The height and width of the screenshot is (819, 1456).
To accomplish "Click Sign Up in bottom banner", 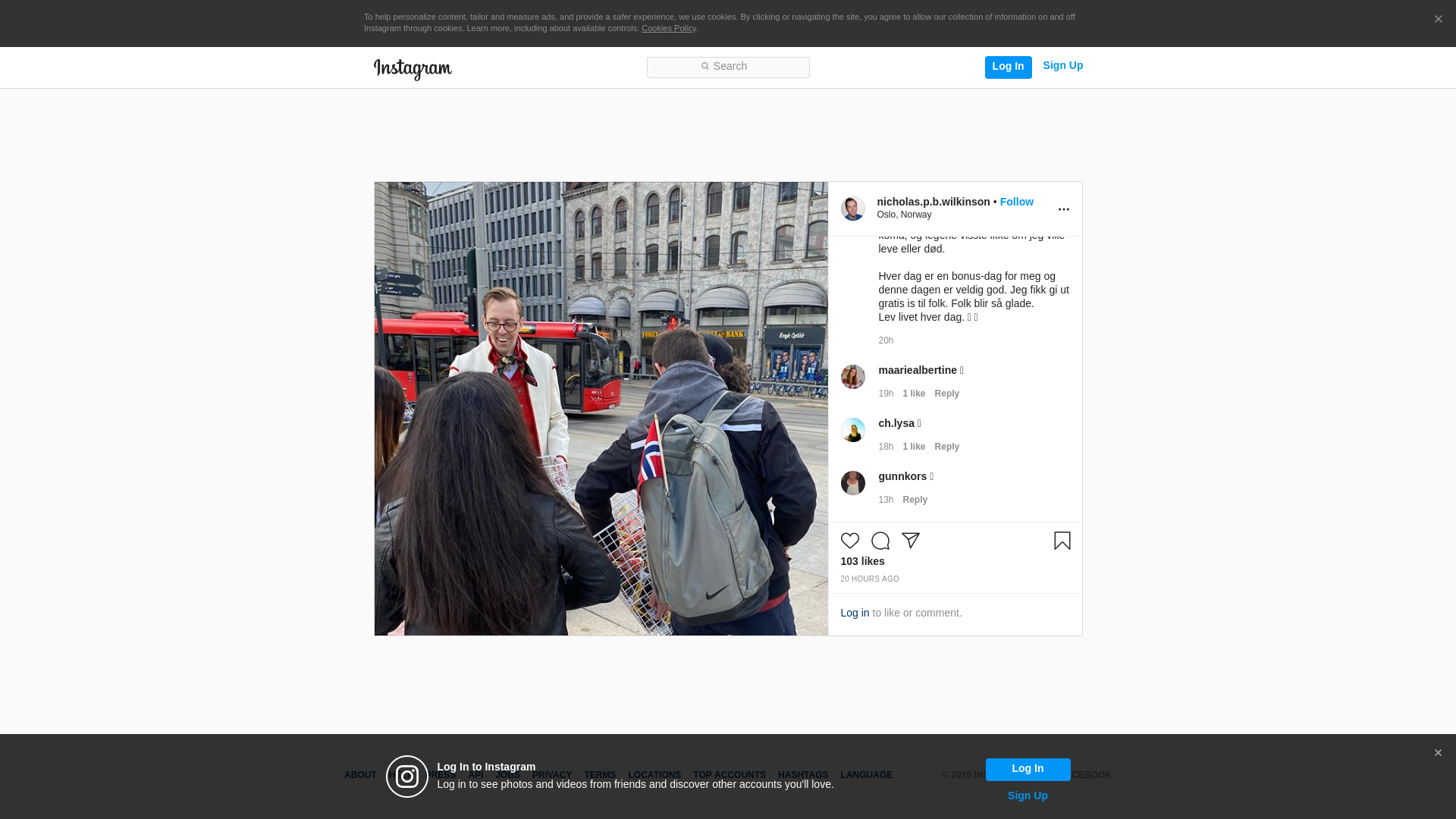I will [1028, 795].
